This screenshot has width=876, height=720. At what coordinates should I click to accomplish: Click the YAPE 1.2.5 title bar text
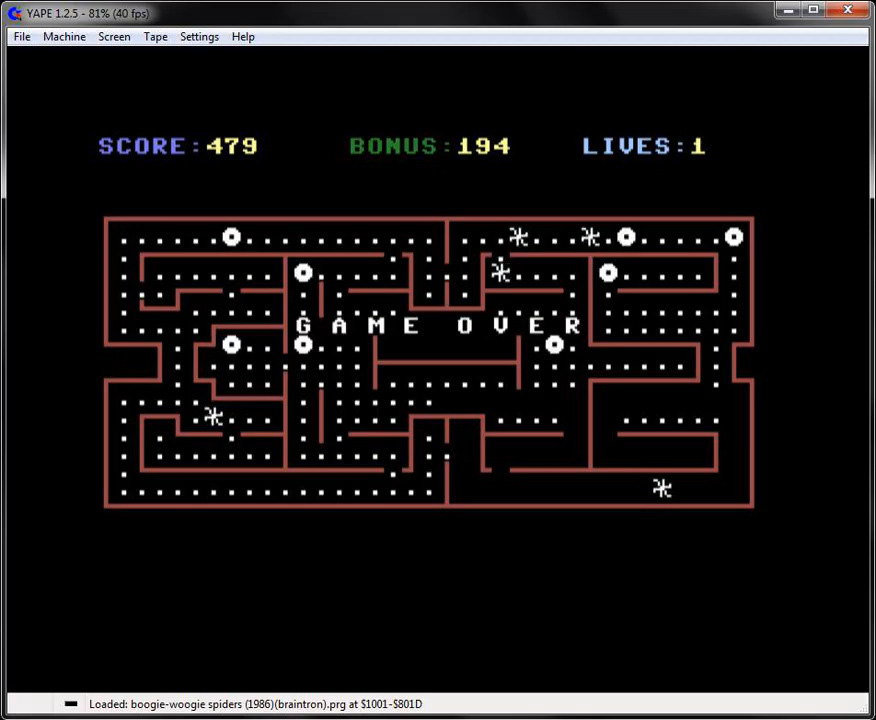(88, 13)
